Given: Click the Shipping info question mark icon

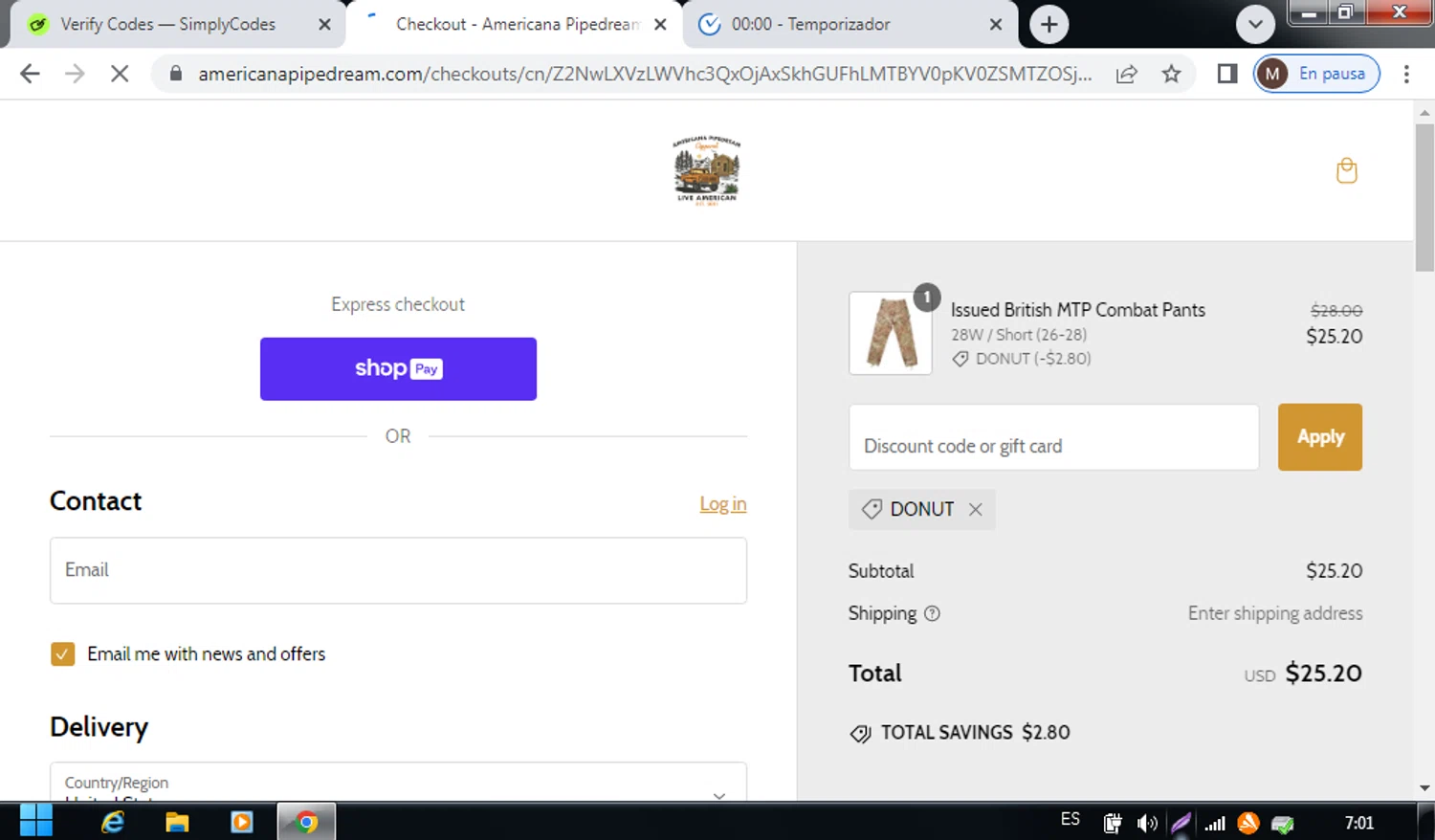Looking at the screenshot, I should pos(932,613).
